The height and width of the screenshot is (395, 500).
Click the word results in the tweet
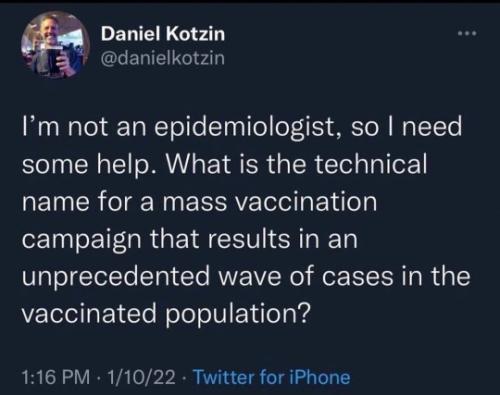tap(249, 240)
